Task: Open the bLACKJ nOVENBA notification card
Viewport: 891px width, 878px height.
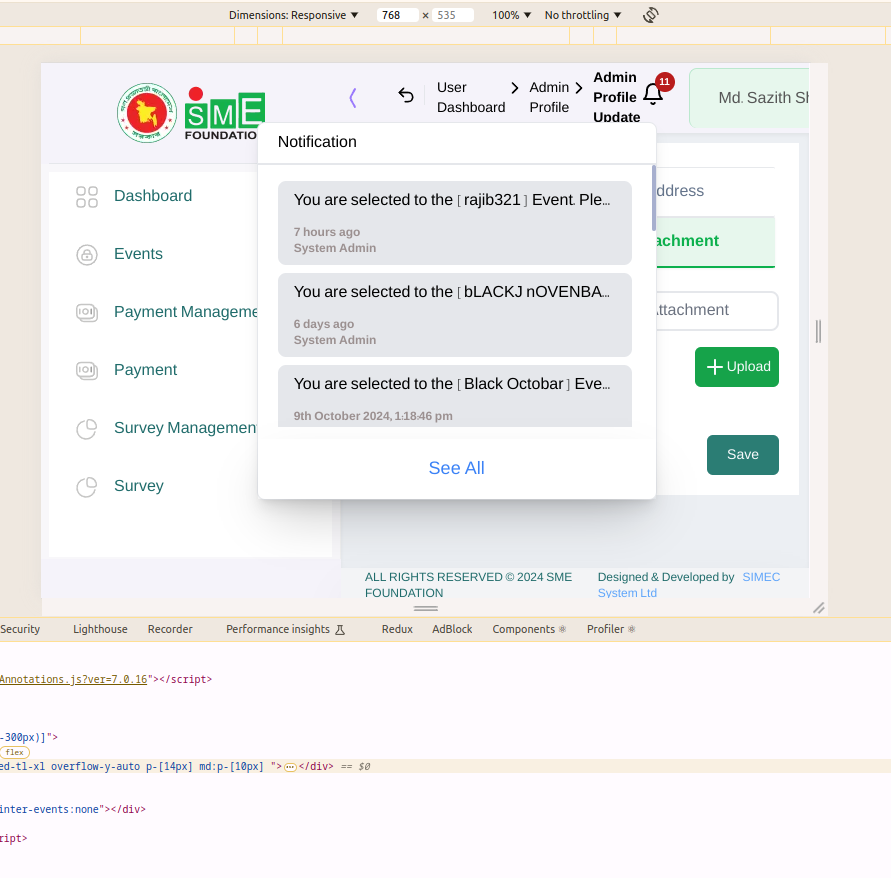Action: click(455, 315)
